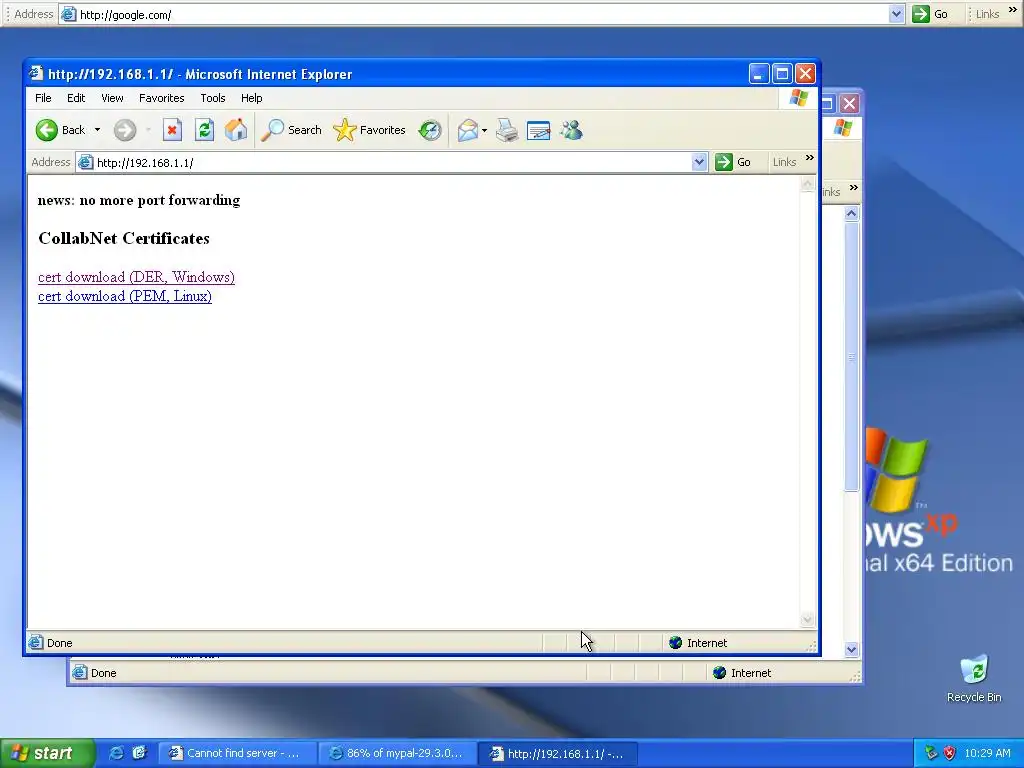Expand the google.com address dropdown
Viewport: 1024px width, 768px height.
(897, 14)
